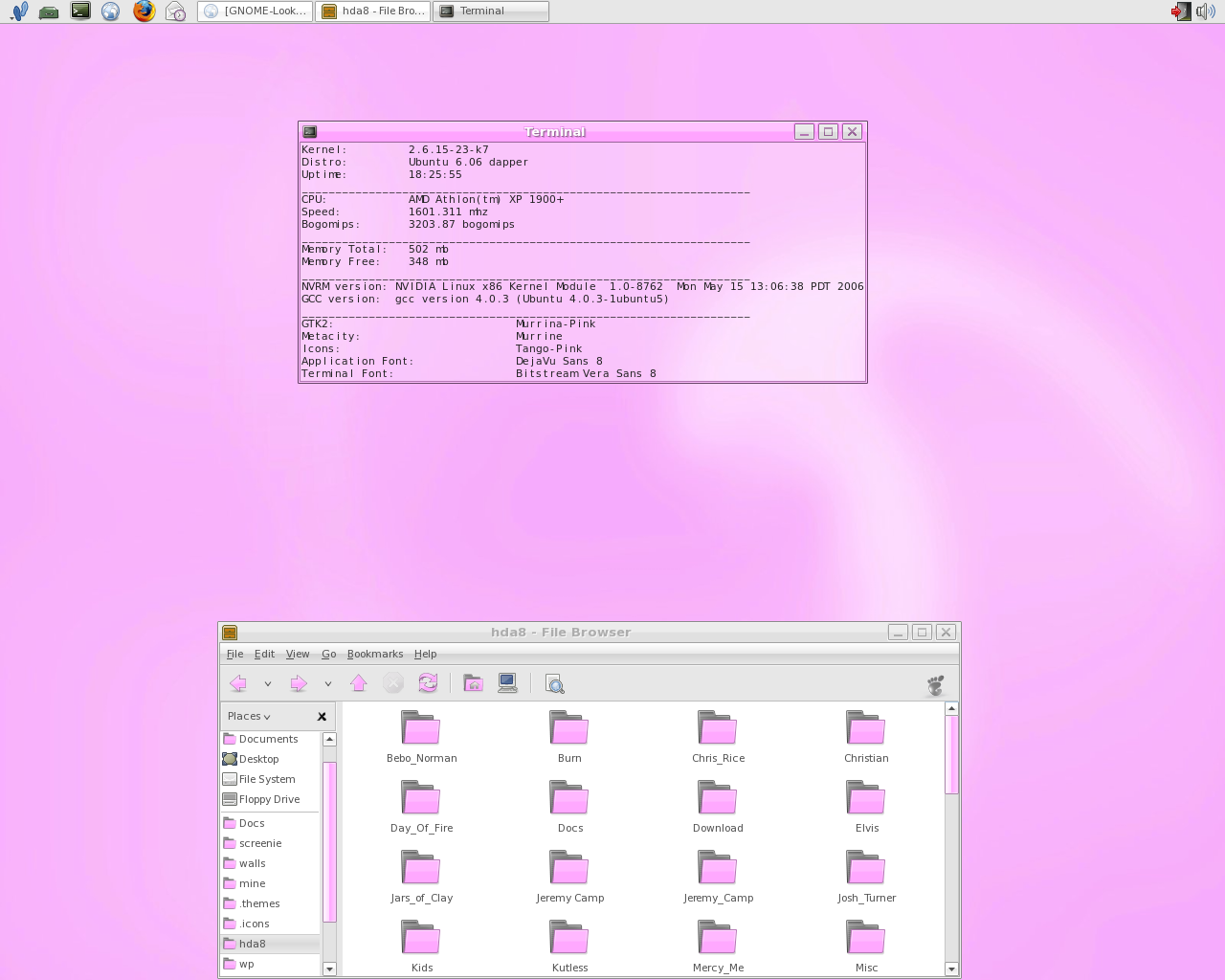
Task: Open the blue globe web browser launcher
Action: pyautogui.click(x=111, y=11)
